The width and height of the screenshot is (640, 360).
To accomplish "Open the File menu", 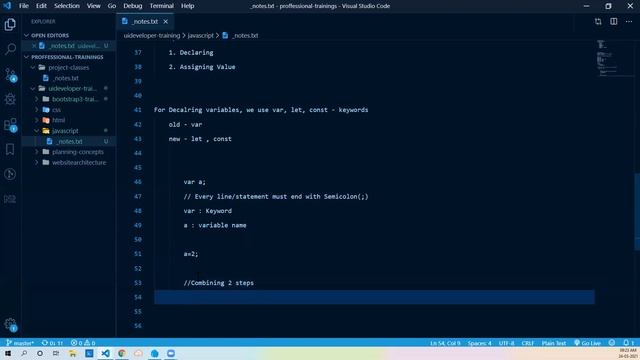I will click(x=24, y=6).
